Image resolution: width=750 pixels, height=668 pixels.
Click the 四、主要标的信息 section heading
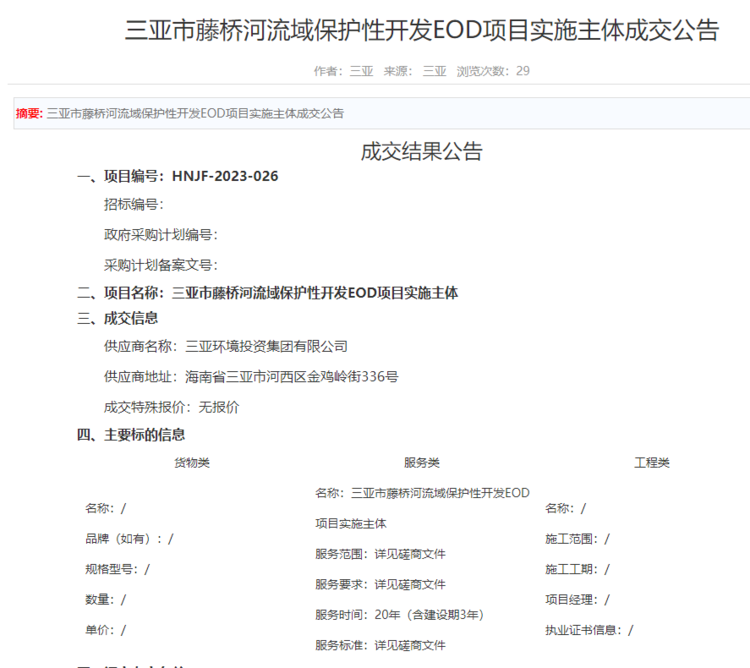click(131, 435)
